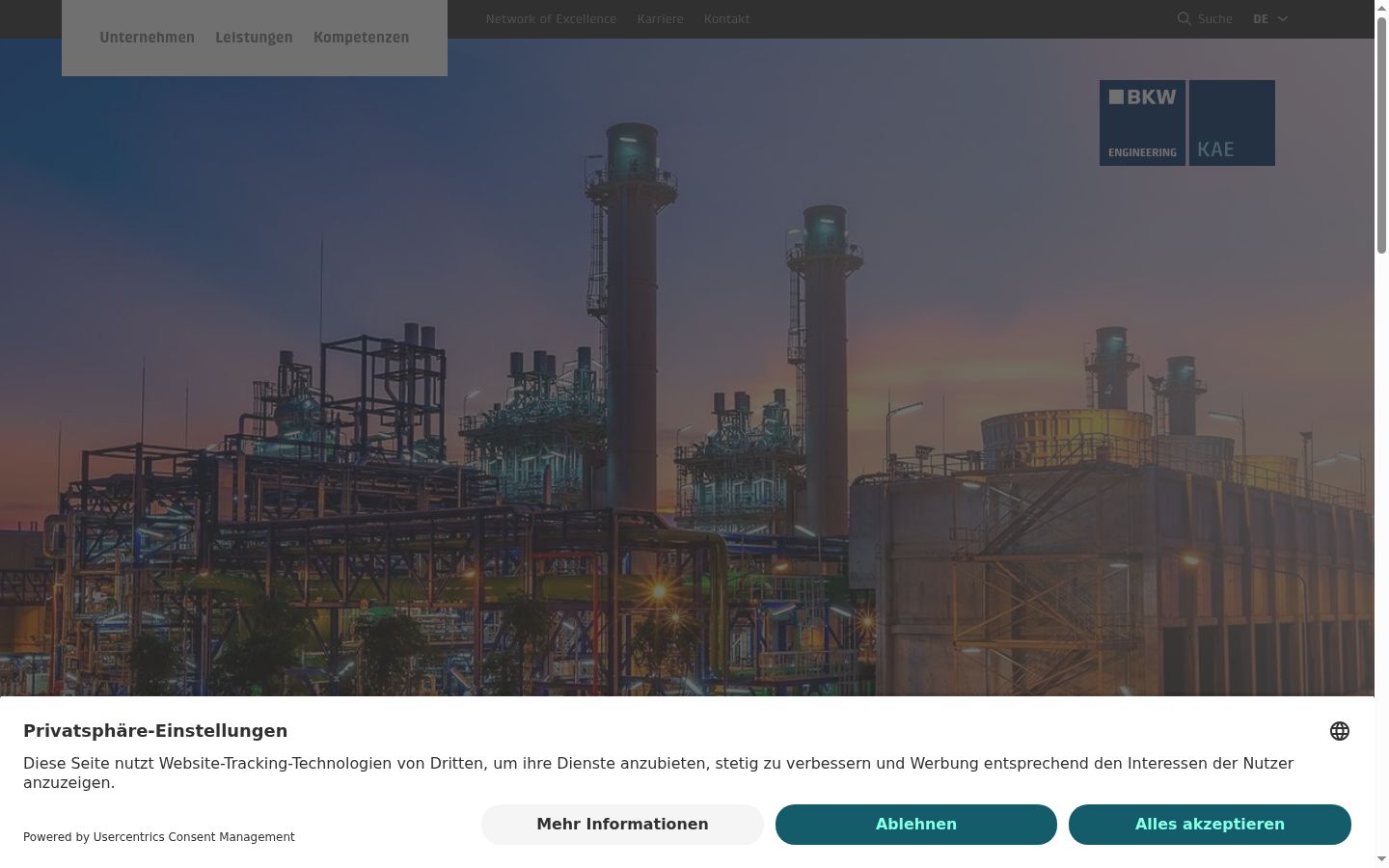
Task: Click the search magnifier icon
Action: (1185, 18)
